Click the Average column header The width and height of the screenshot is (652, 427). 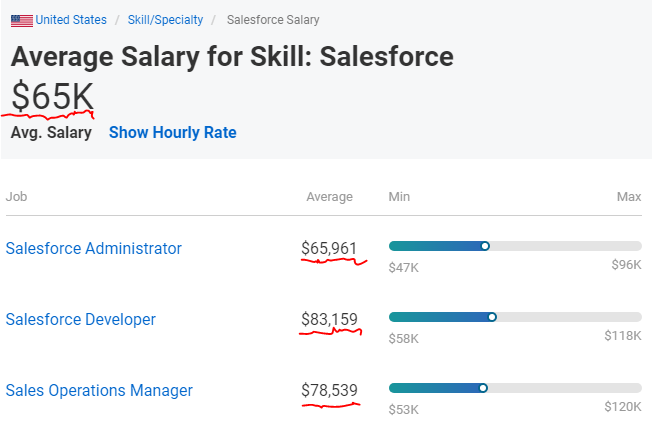point(329,197)
